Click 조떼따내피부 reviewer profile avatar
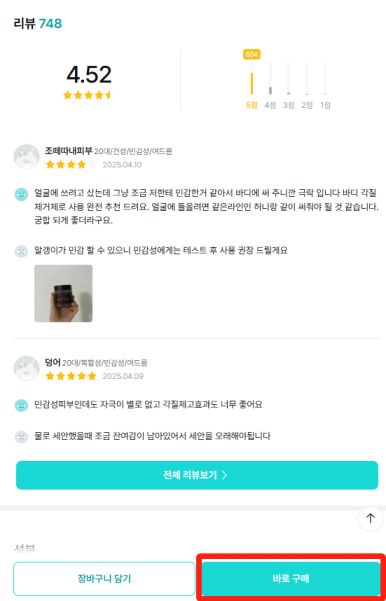The width and height of the screenshot is (386, 601). coord(26,157)
